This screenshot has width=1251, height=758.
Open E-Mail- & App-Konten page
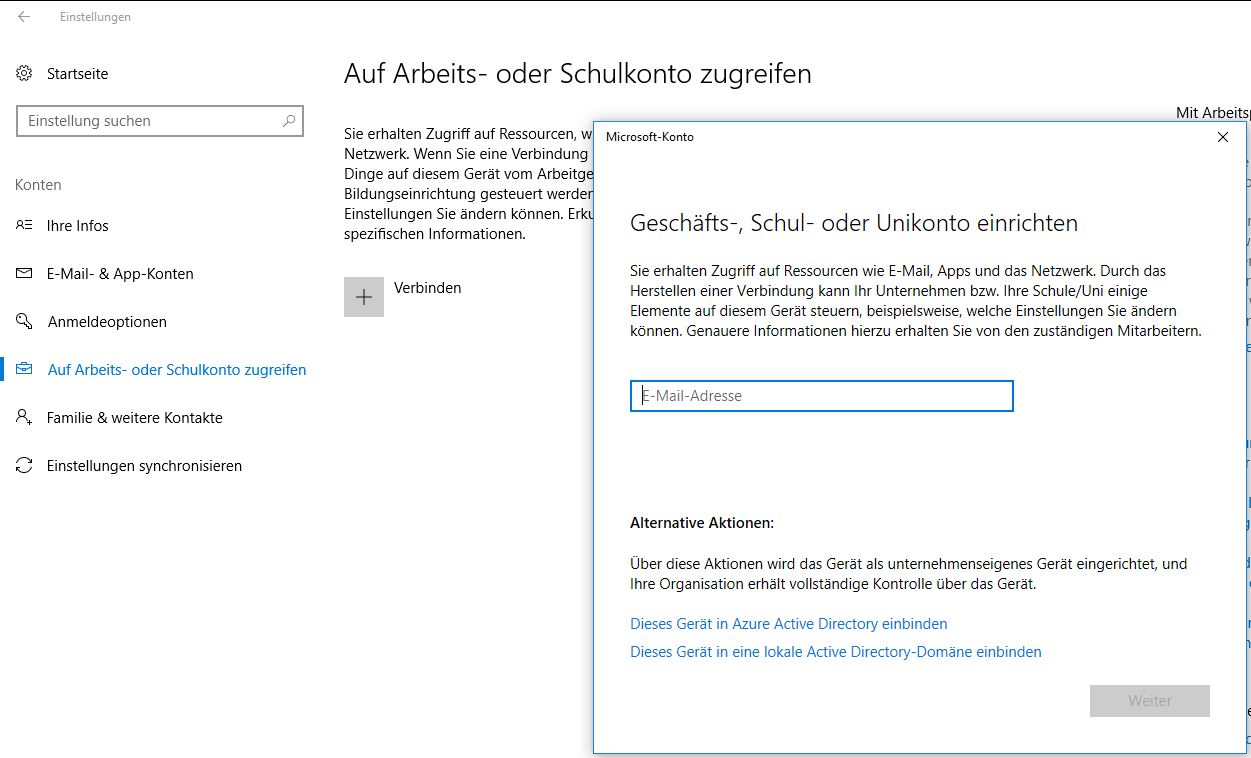pyautogui.click(x=120, y=273)
